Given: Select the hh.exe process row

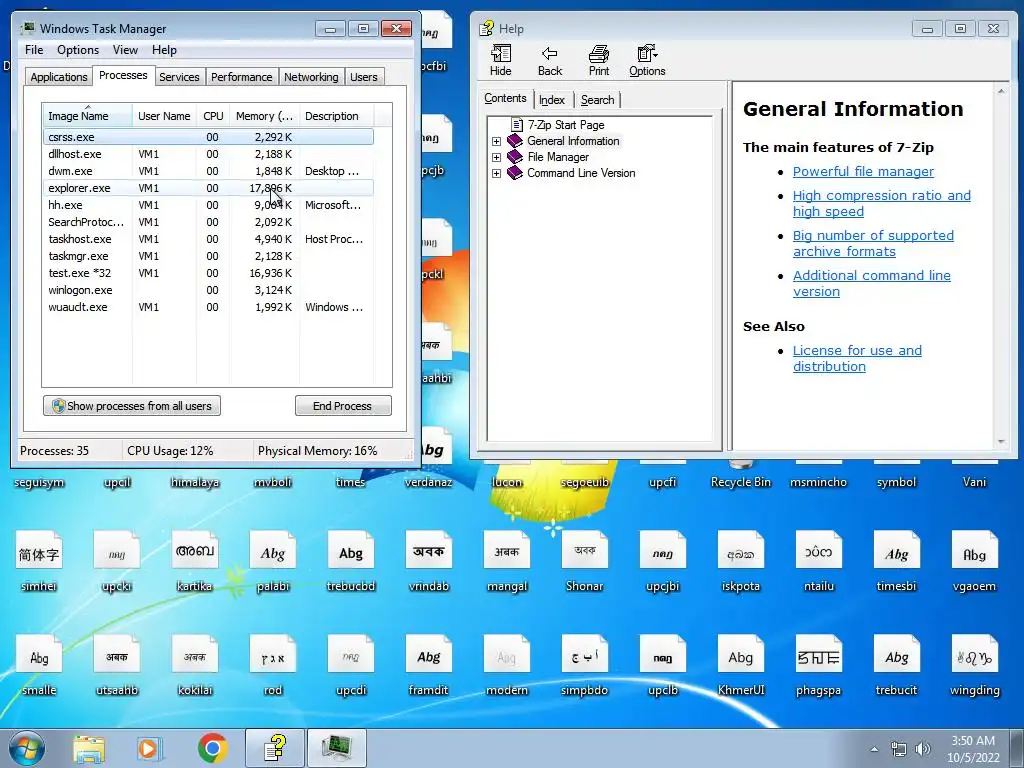Looking at the screenshot, I should 208,205.
